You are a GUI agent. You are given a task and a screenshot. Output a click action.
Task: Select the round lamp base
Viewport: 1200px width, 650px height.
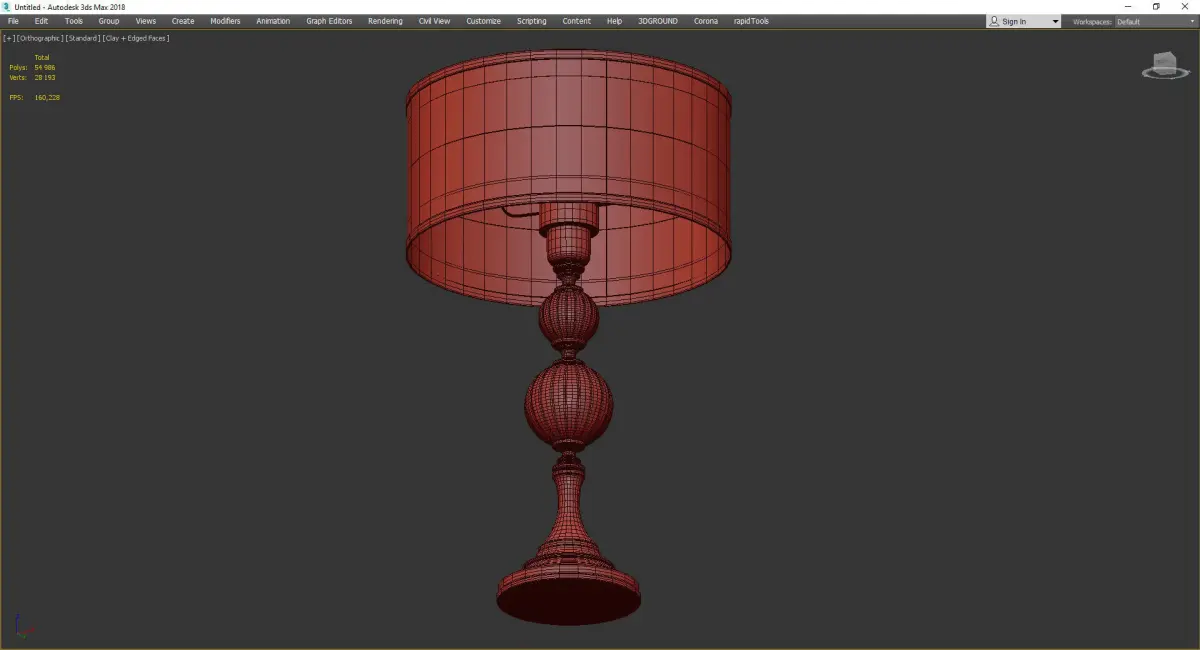[569, 596]
